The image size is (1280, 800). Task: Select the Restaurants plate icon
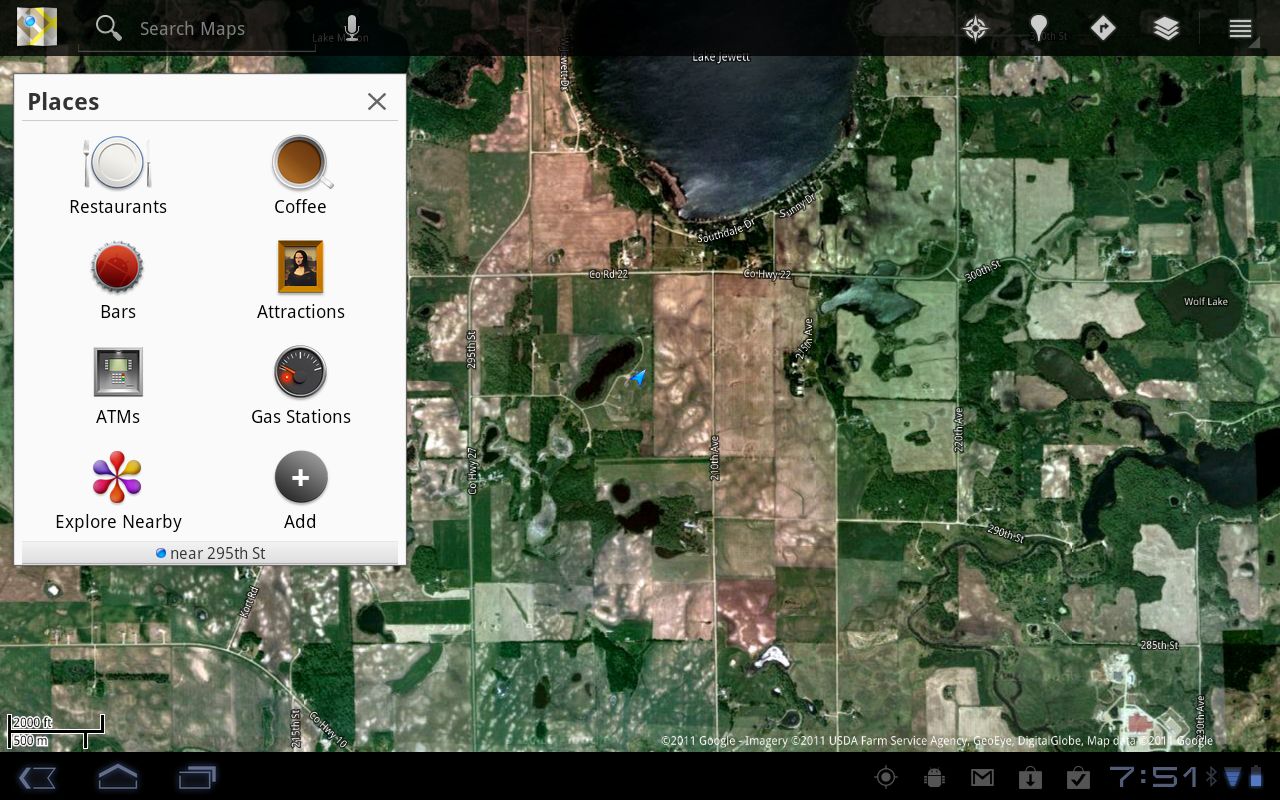[118, 163]
